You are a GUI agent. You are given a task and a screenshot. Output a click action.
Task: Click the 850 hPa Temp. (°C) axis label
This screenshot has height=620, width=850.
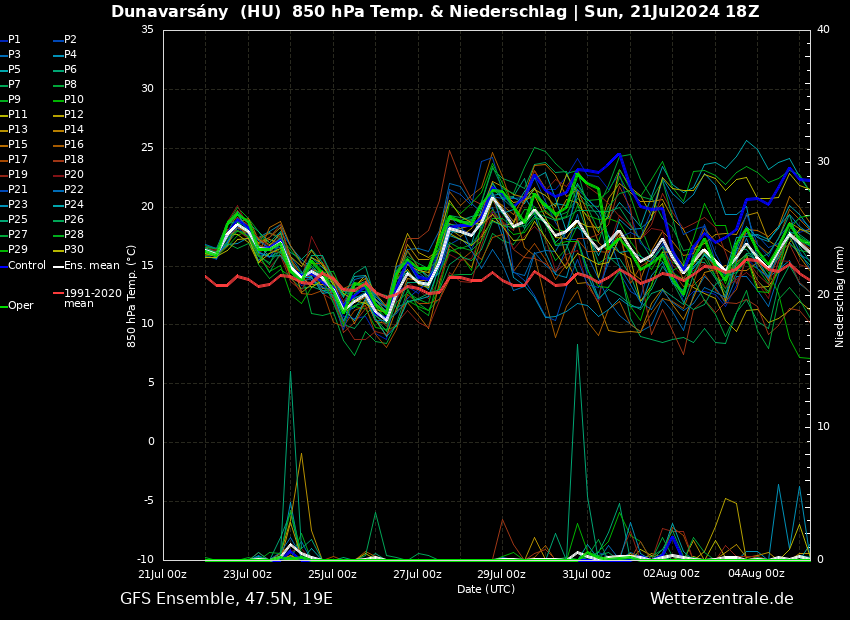coord(132,296)
